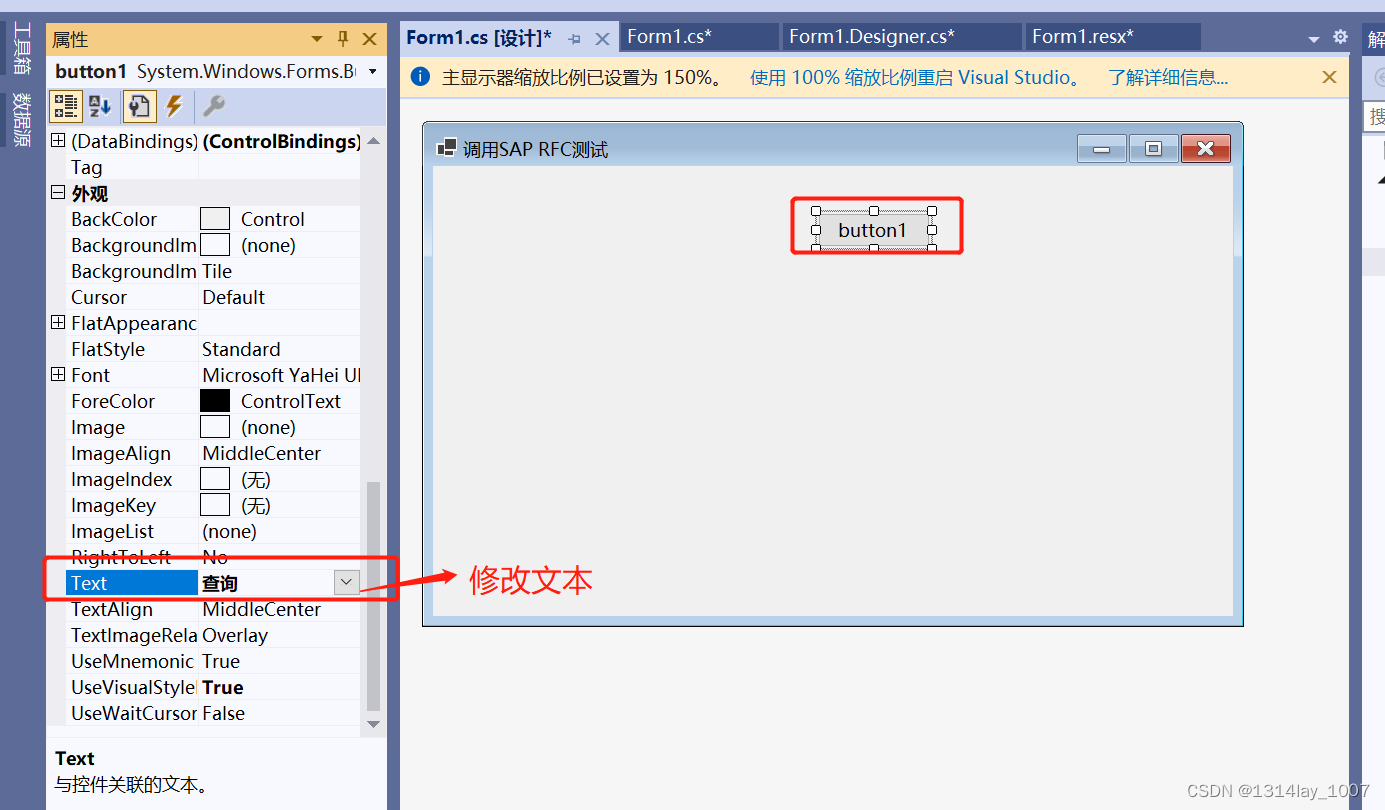
Task: Open the 工具箱 side tab
Action: 21,49
